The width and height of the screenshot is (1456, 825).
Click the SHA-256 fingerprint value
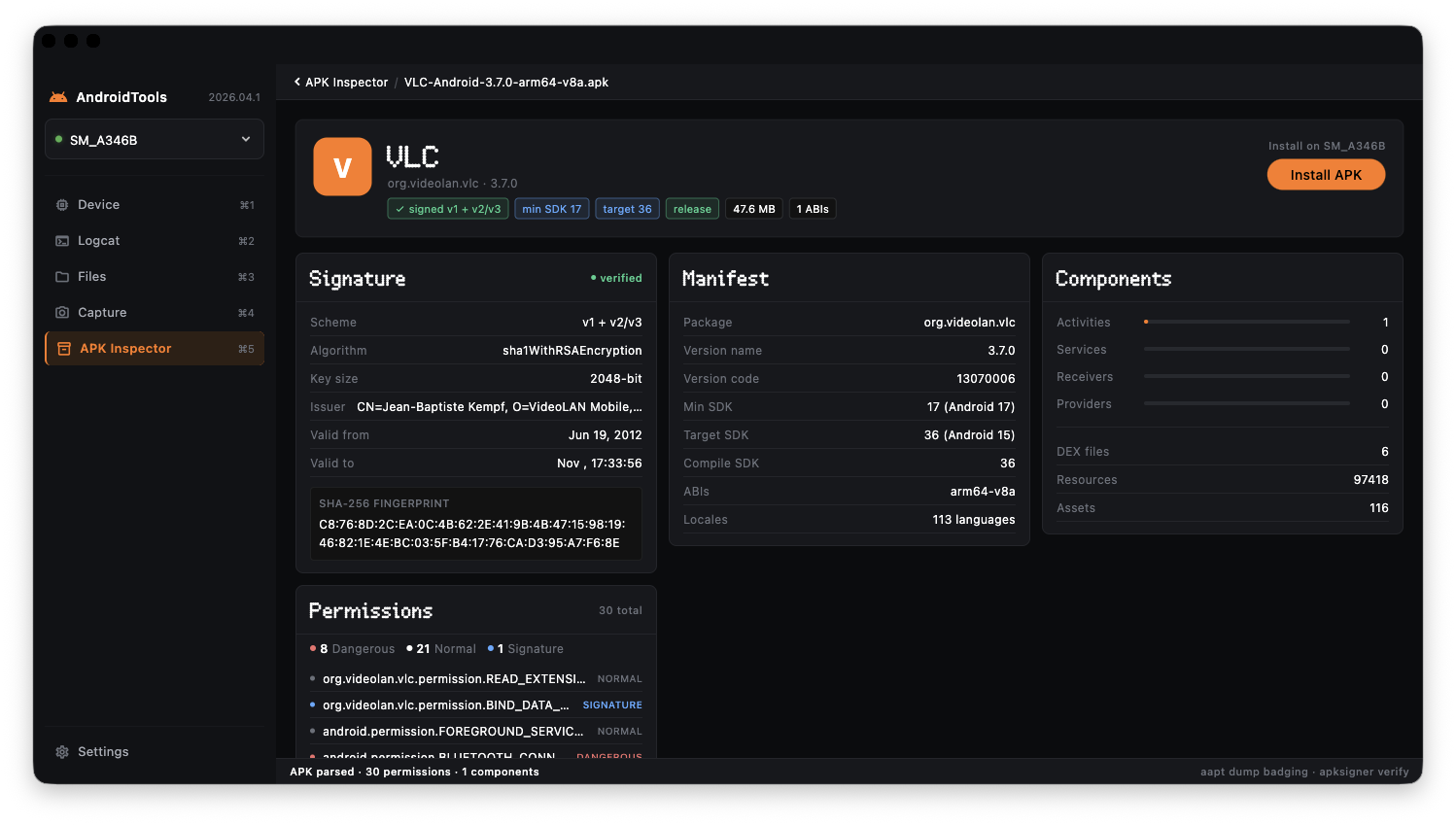tap(472, 533)
